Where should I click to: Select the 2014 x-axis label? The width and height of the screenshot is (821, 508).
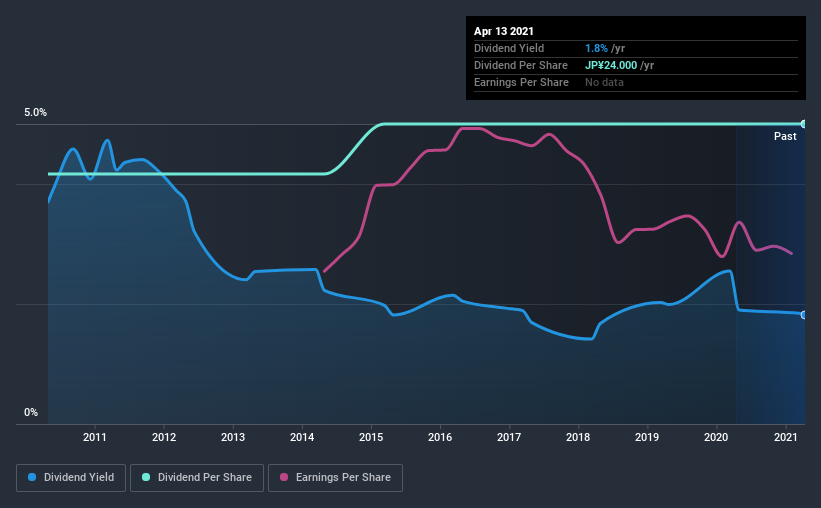tap(302, 437)
